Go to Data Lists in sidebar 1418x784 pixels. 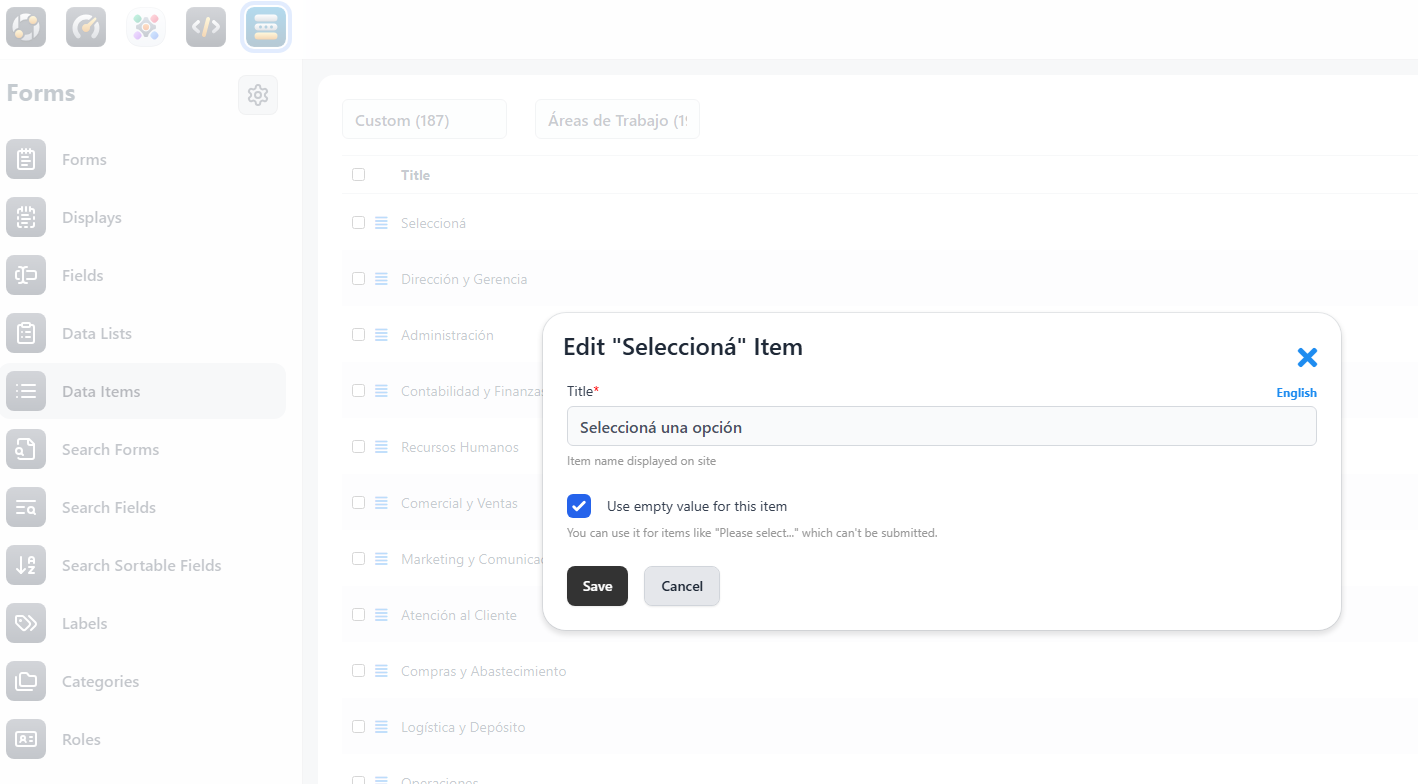point(97,334)
